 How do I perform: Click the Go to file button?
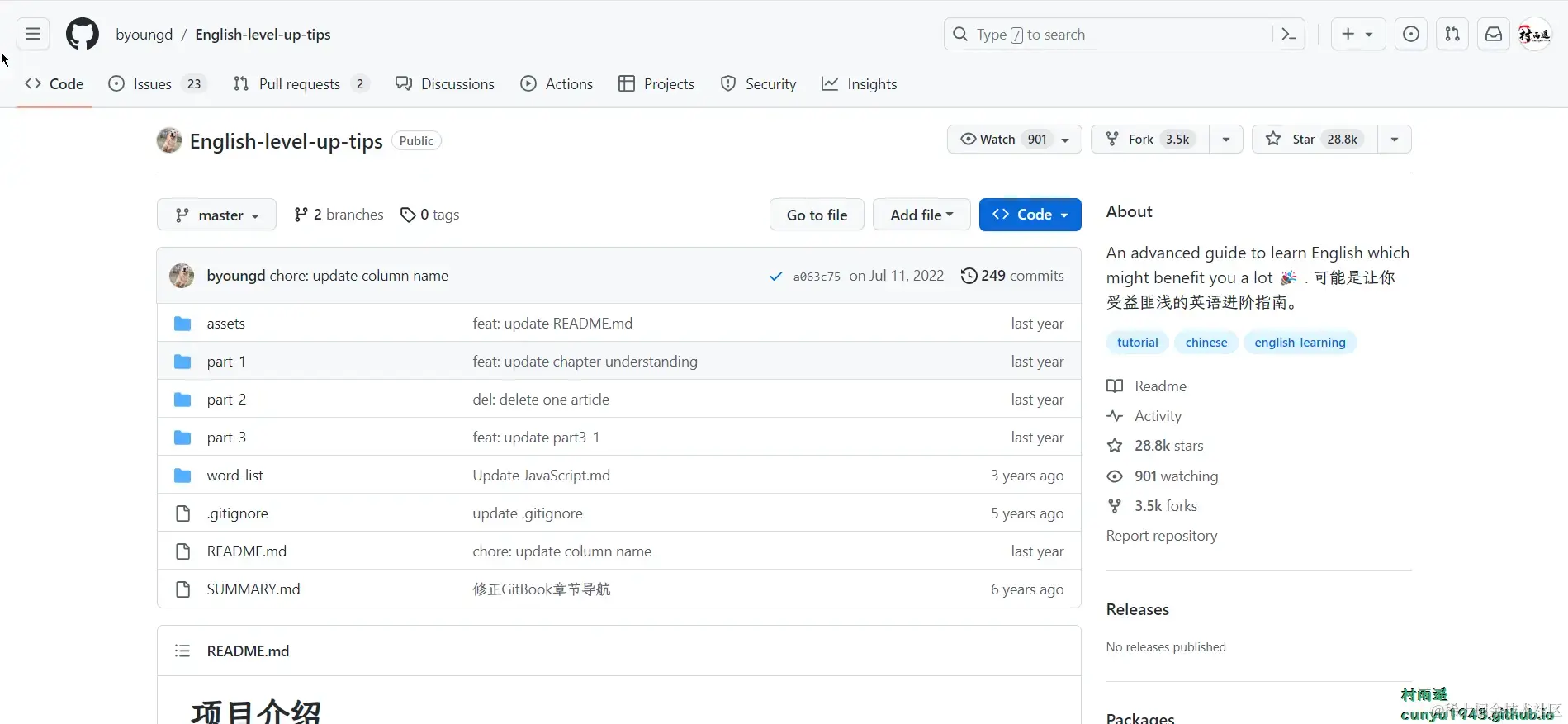[x=817, y=215]
